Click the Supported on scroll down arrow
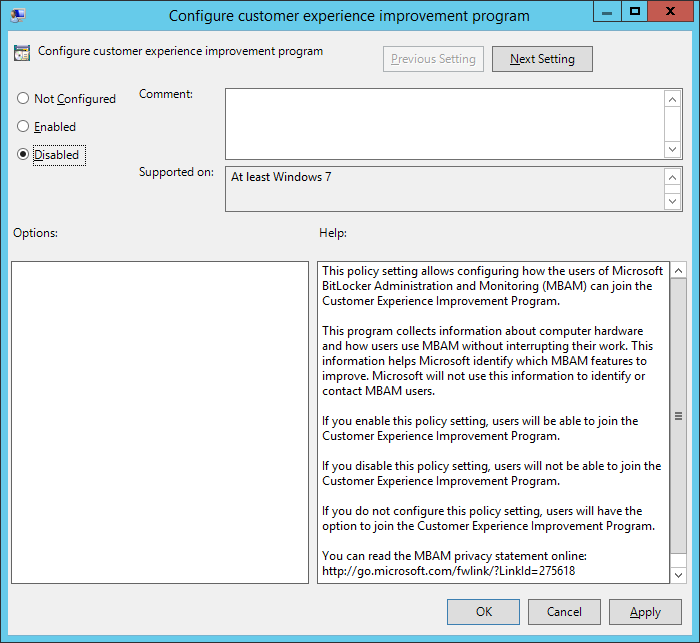The image size is (700, 643). point(672,201)
